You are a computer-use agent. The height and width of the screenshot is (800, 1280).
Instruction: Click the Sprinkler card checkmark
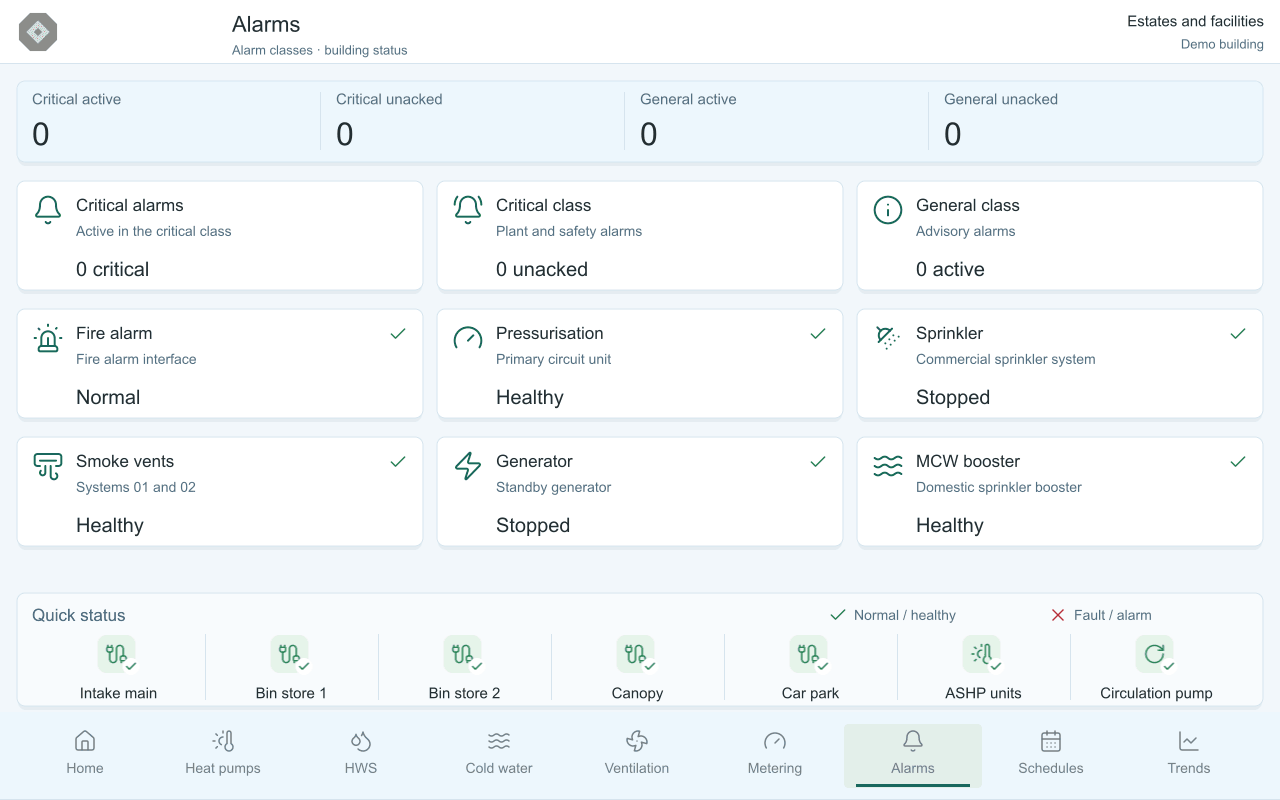[x=1238, y=333]
